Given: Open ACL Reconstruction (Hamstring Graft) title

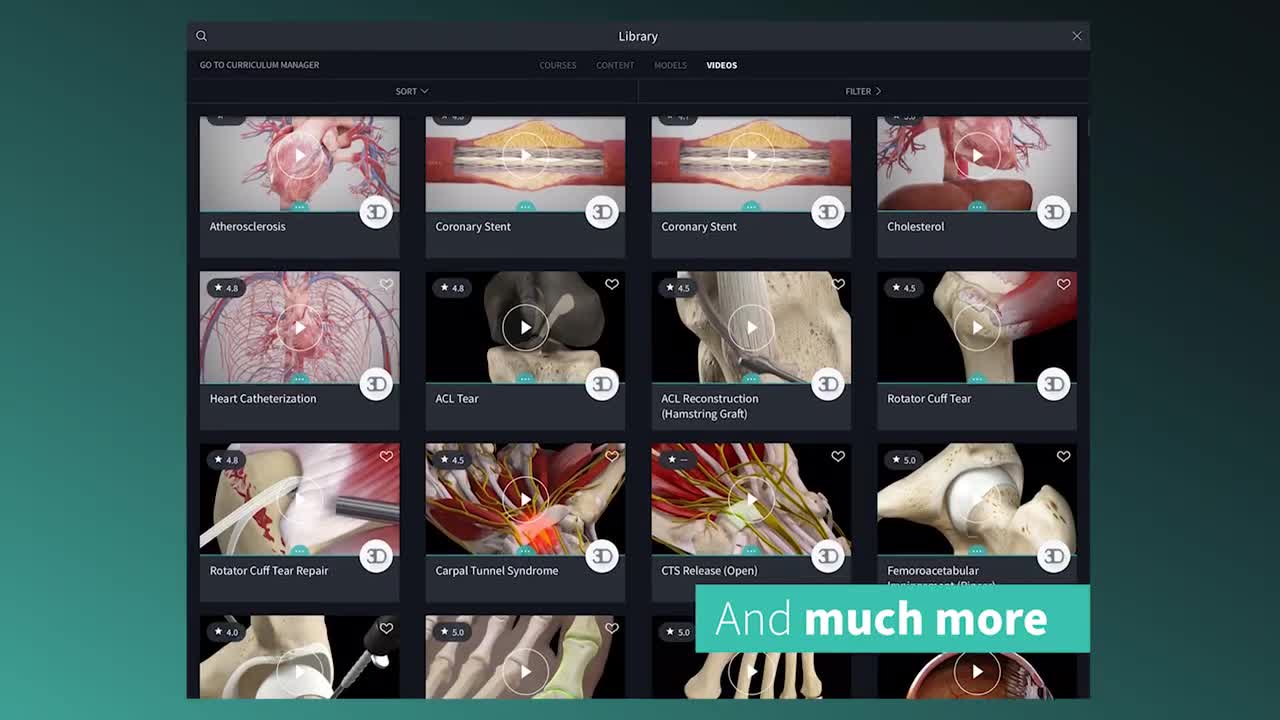Looking at the screenshot, I should click(x=710, y=406).
